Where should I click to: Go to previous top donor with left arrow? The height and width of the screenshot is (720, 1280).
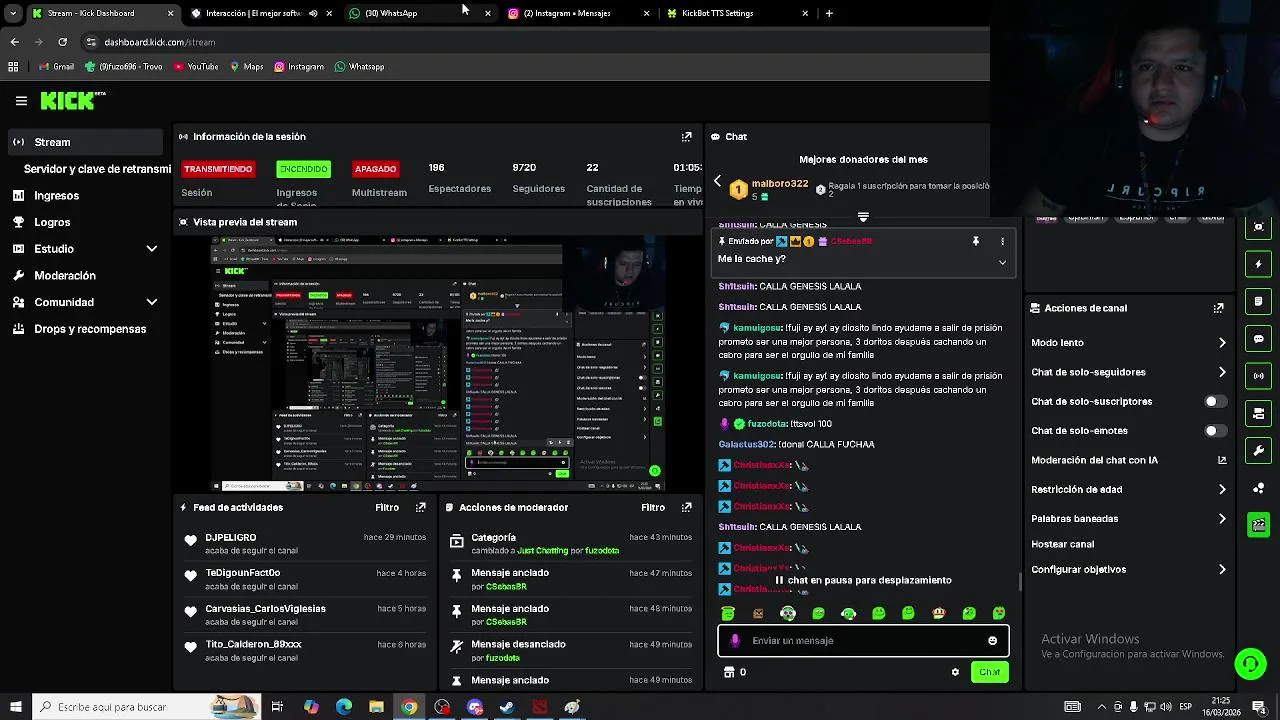717,181
